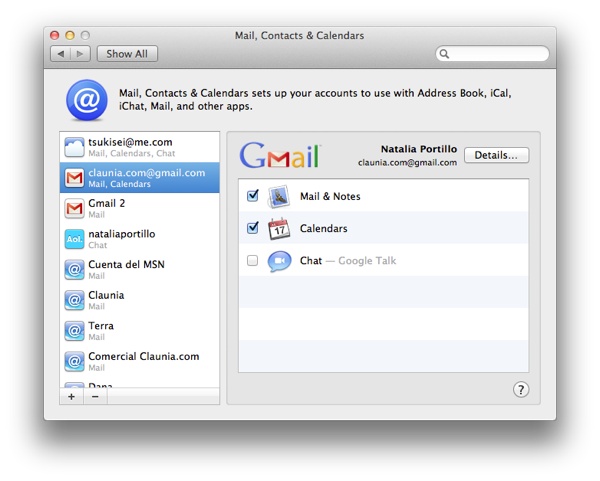
Task: Minimize the window with the yellow button
Action: pos(70,36)
